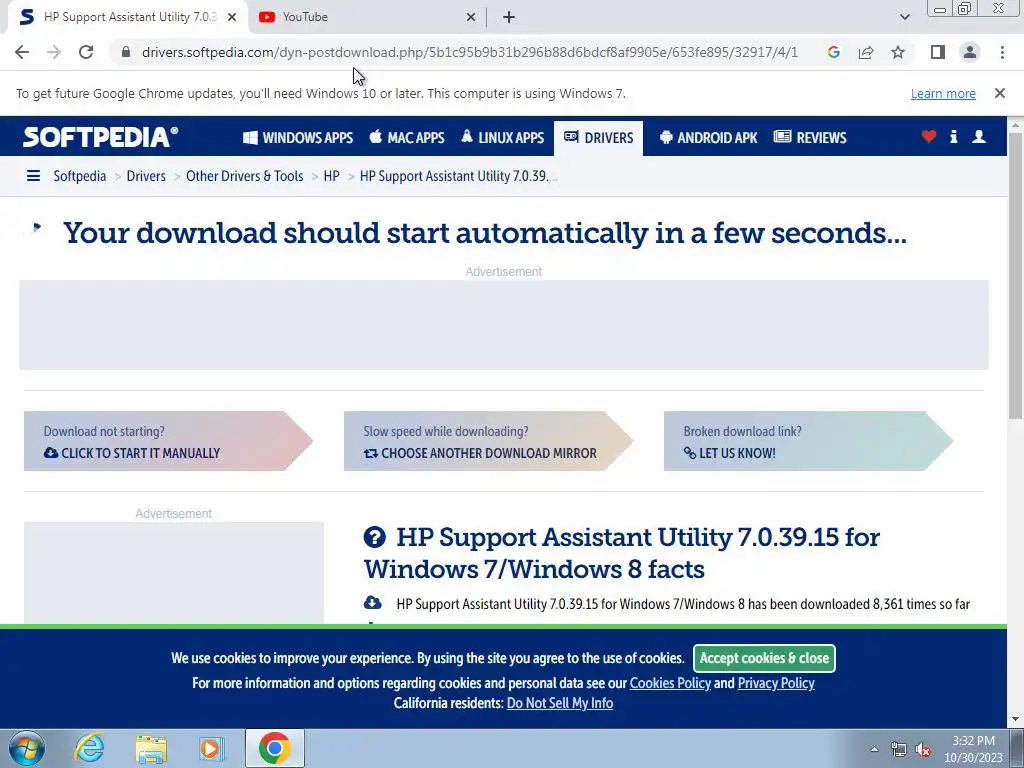
Task: Dismiss the Chrome update notification bar
Action: [x=999, y=93]
